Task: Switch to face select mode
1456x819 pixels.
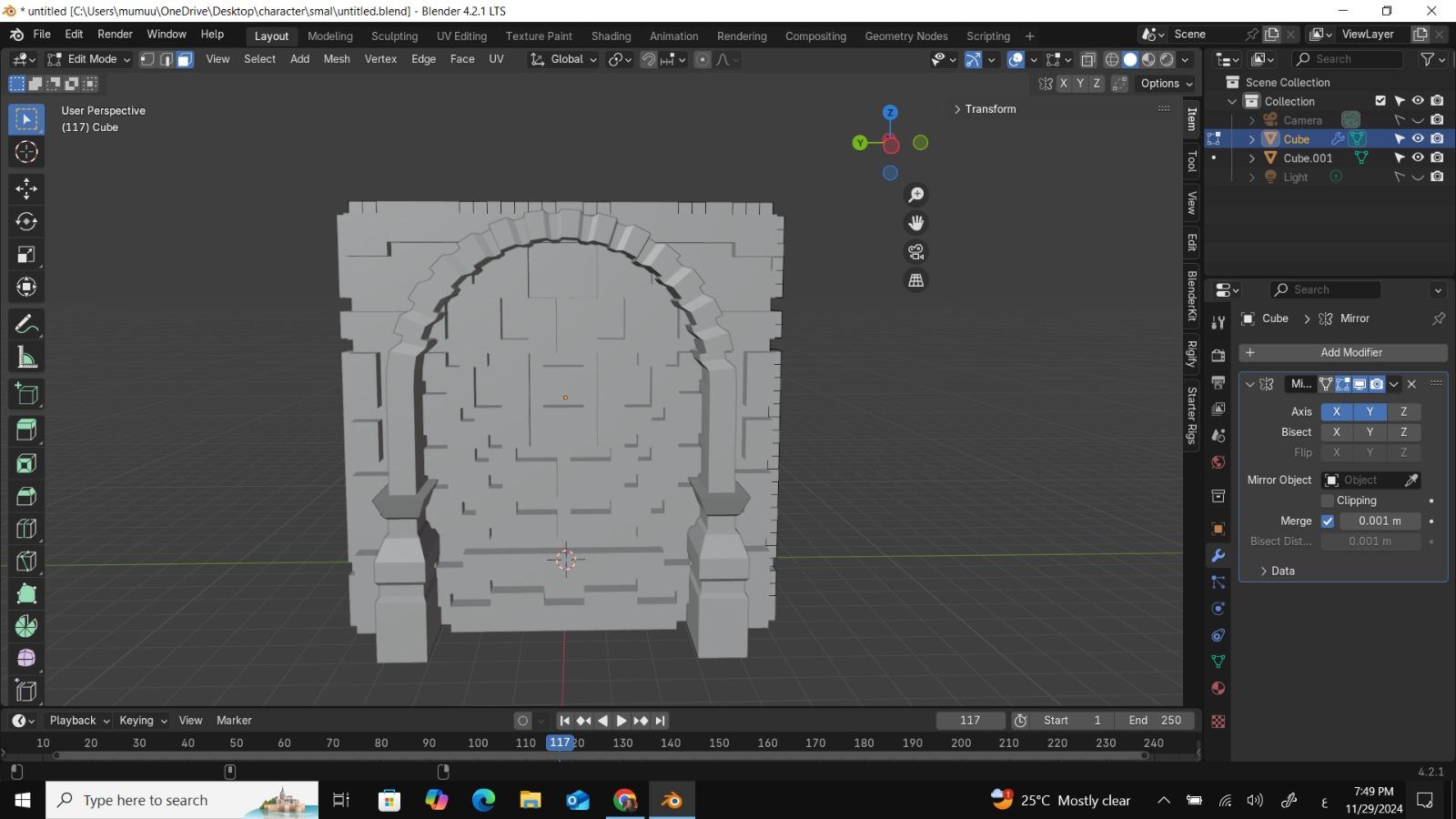Action: pos(185,59)
